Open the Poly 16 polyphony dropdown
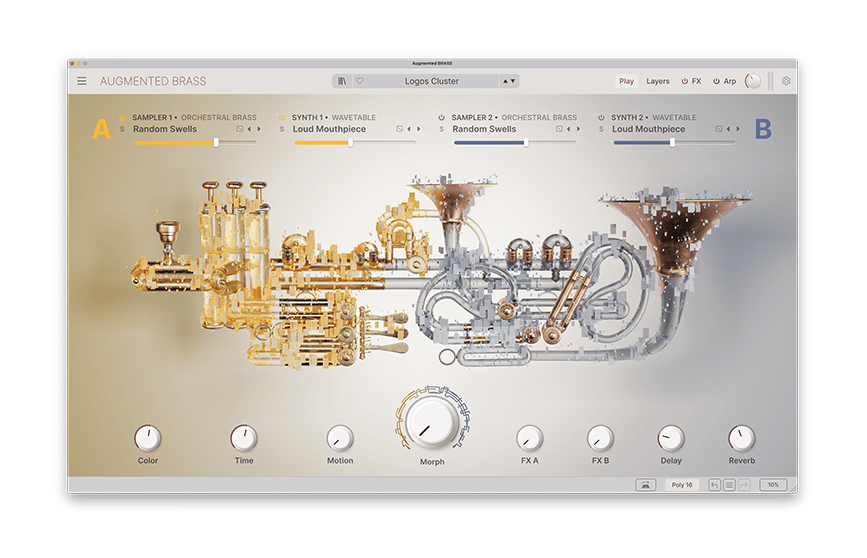Image resolution: width=867 pixels, height=558 pixels. (x=682, y=485)
